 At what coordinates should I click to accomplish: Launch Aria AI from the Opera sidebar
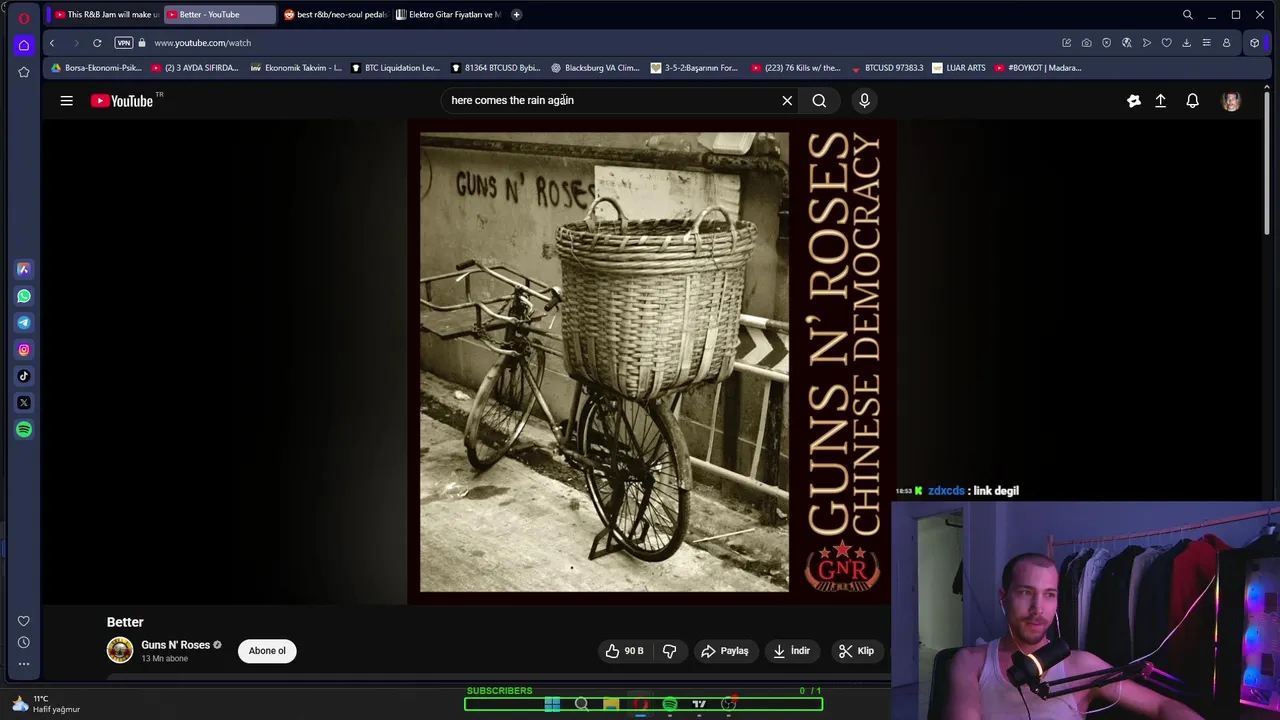click(x=24, y=269)
